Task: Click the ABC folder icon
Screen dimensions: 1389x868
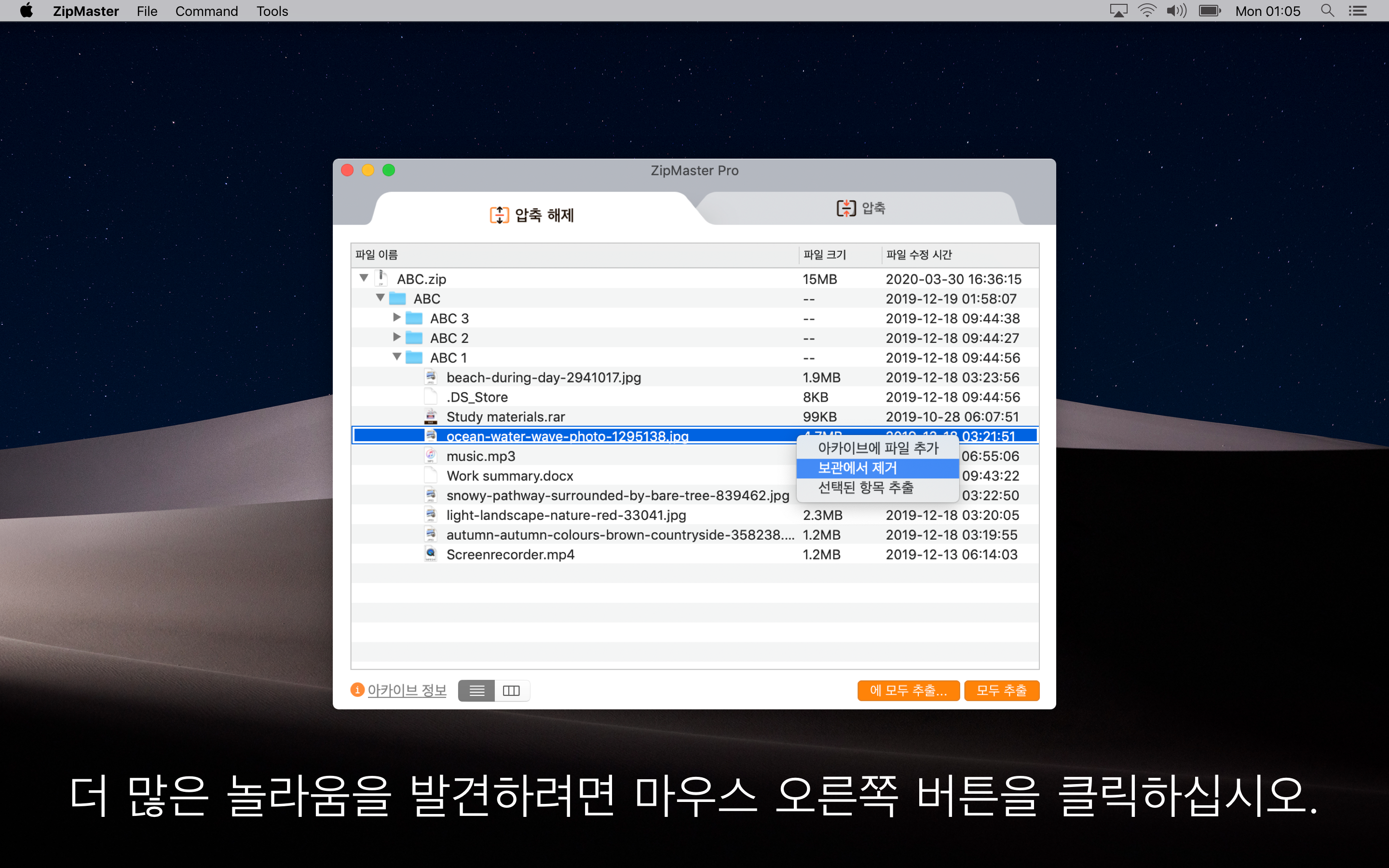Action: point(397,298)
